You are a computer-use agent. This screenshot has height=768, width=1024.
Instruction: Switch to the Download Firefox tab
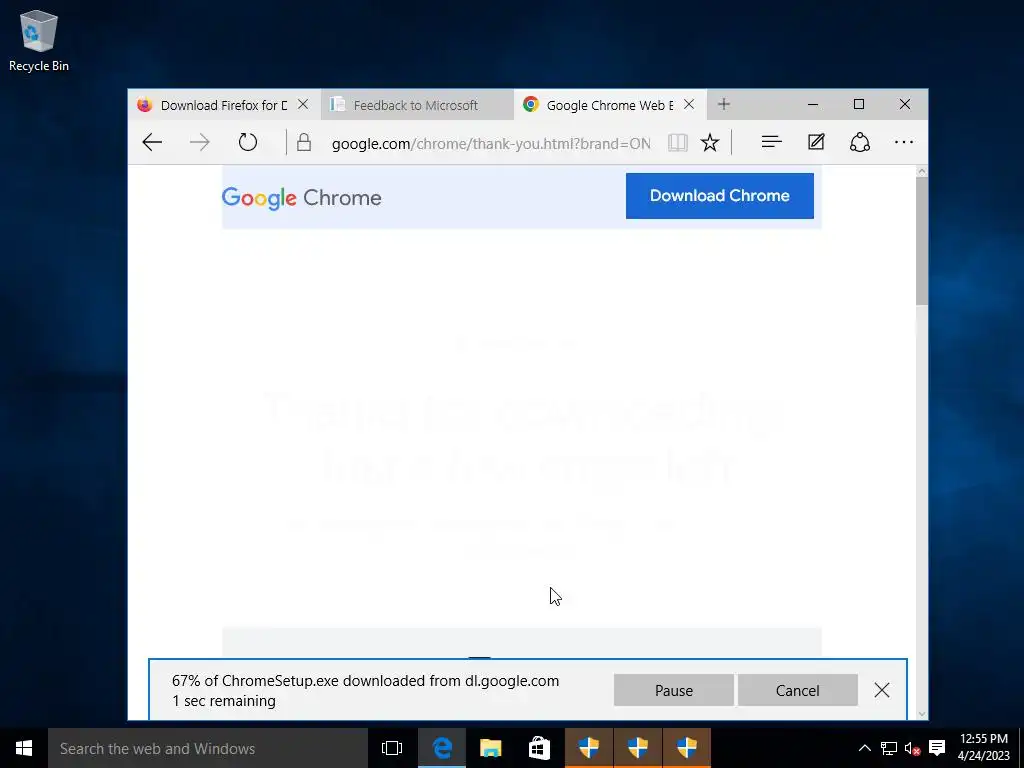coord(224,105)
